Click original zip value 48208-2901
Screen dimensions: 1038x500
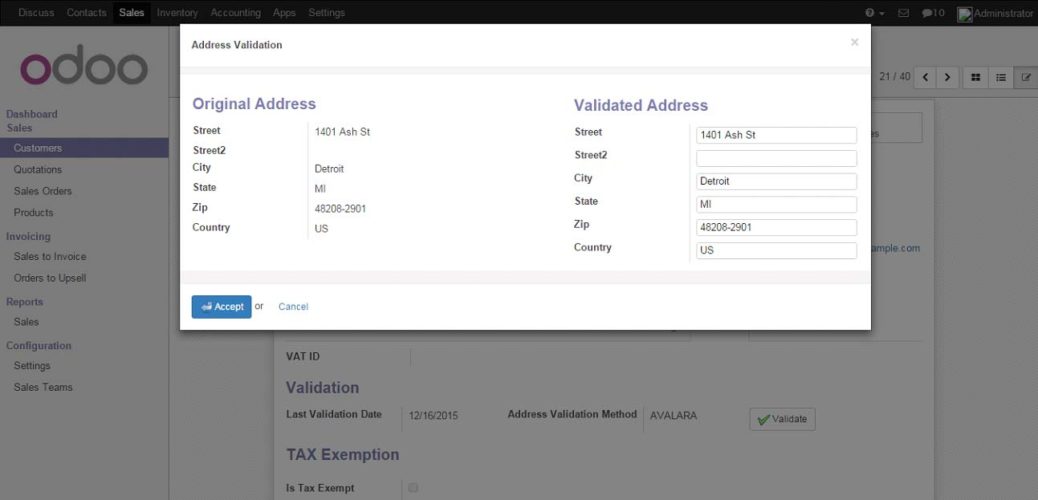pos(340,209)
